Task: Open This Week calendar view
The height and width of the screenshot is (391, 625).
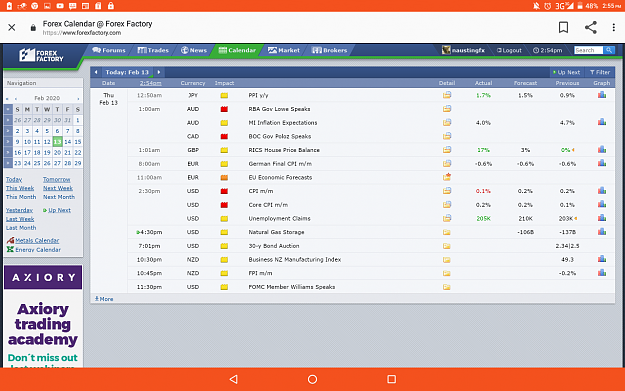Action: click(20, 188)
